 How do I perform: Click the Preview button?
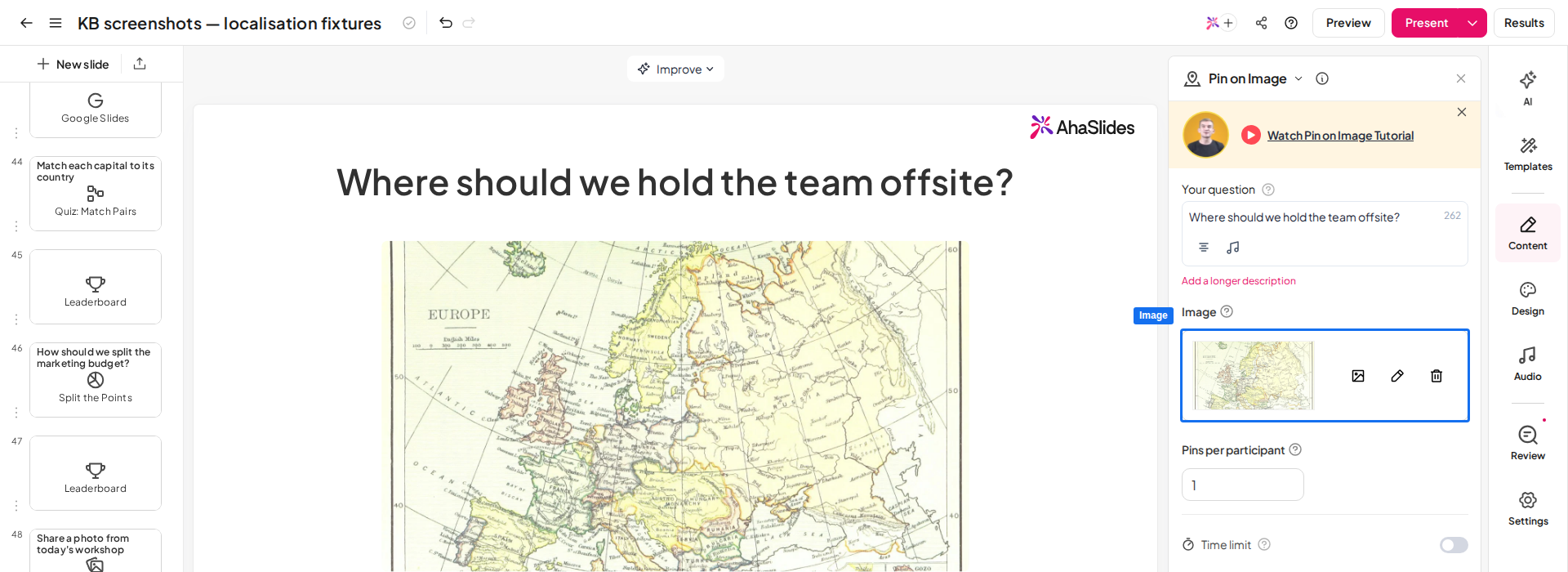coord(1348,23)
